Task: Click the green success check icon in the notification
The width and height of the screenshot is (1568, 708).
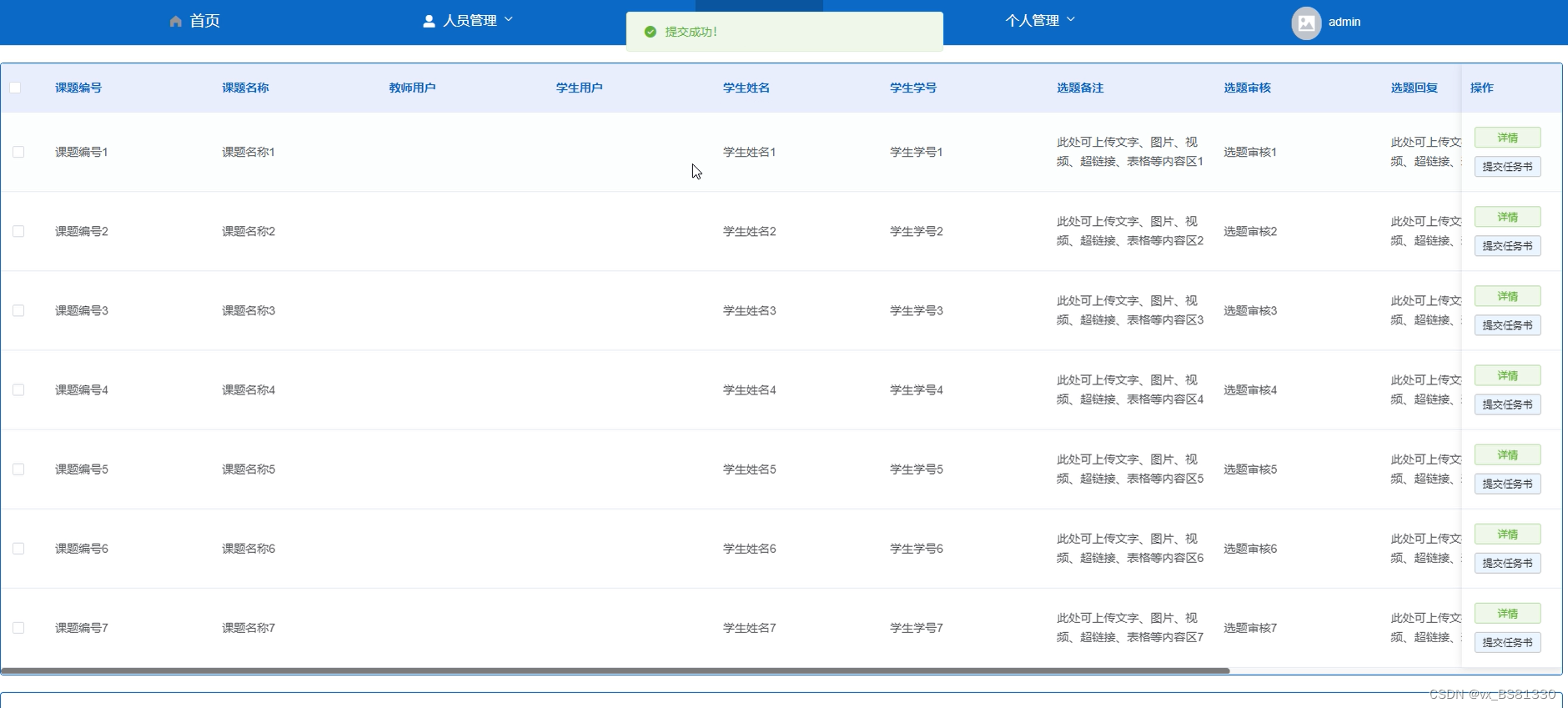Action: [651, 32]
